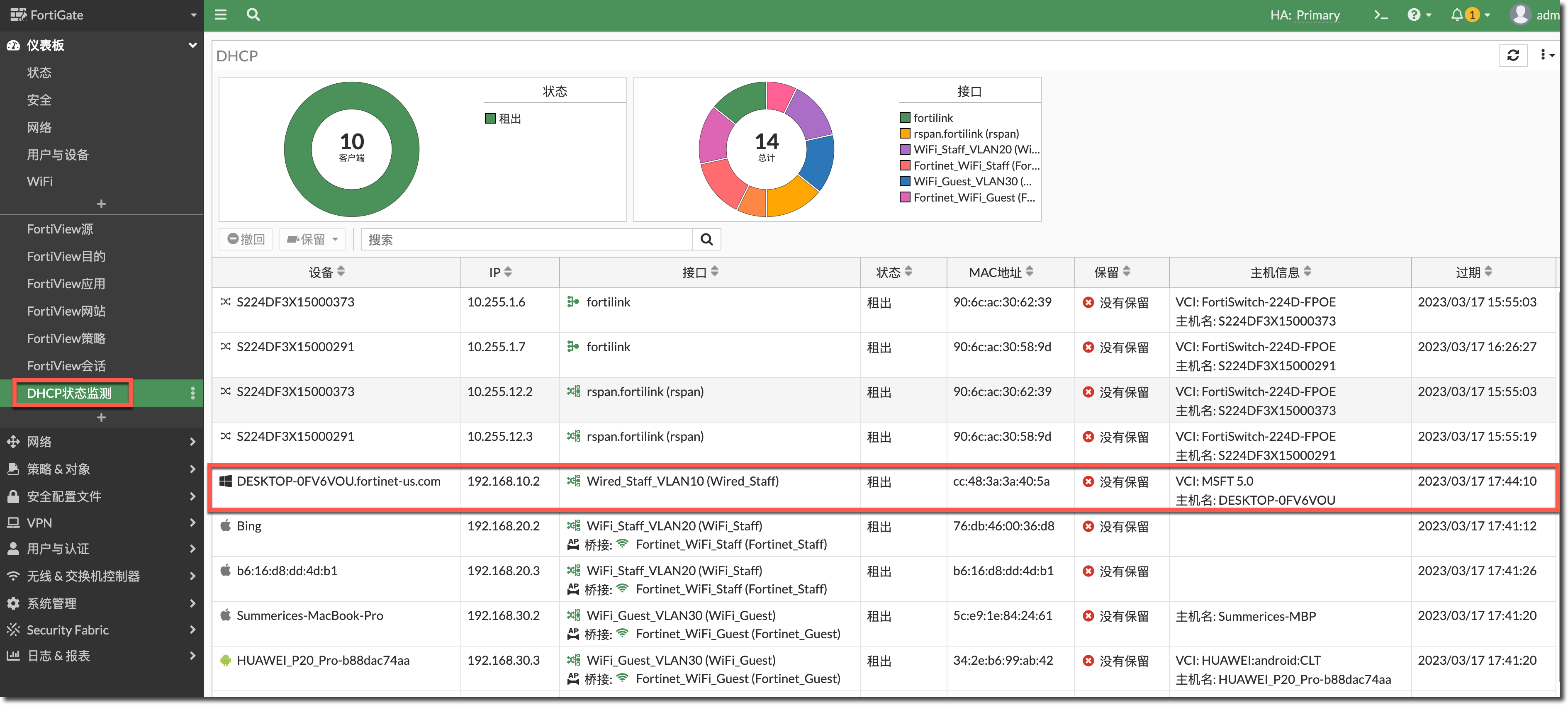Open DHCP状态监测 three-dot options in sidebar
The image size is (1568, 705).
click(x=192, y=393)
